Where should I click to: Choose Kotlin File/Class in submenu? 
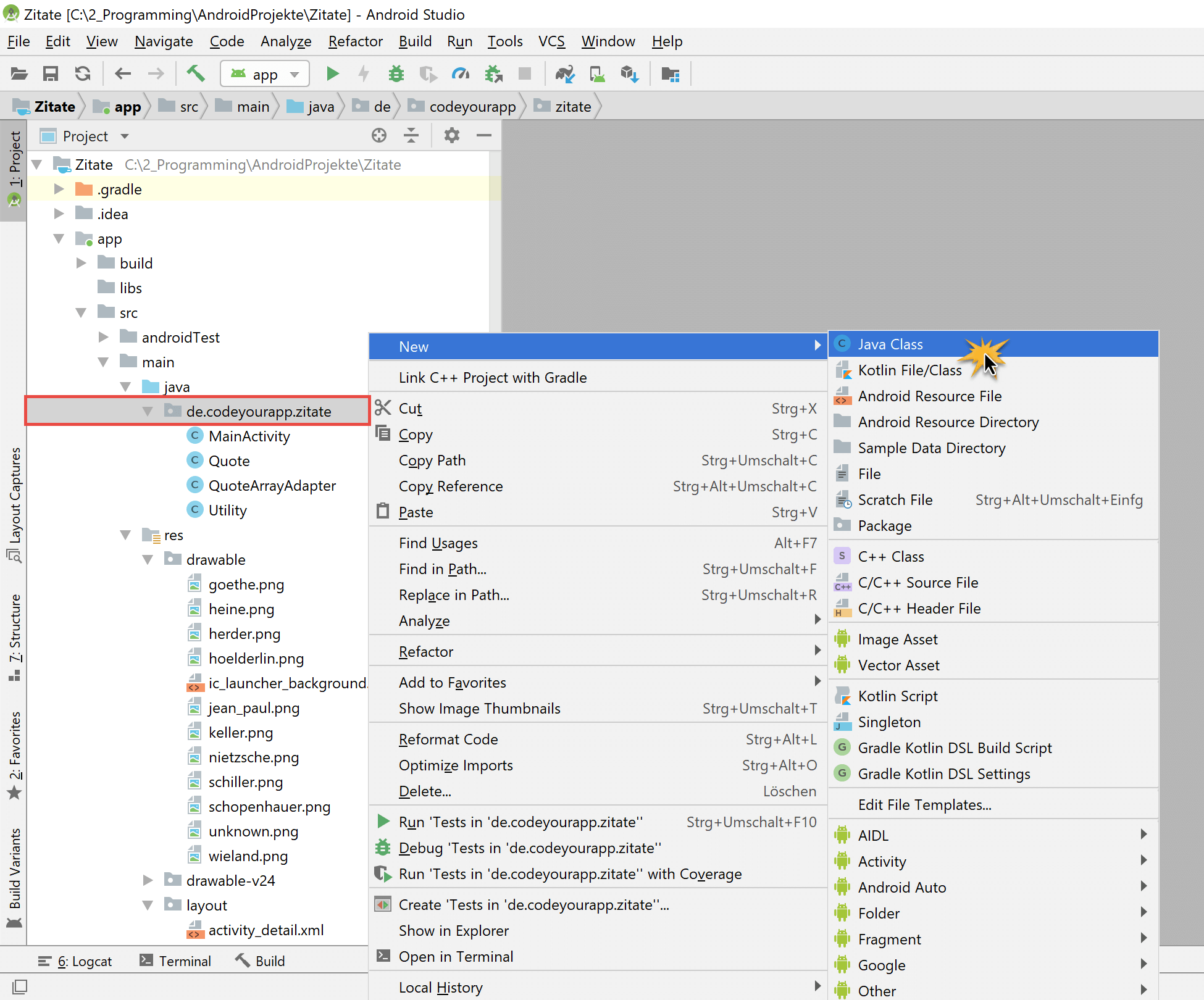click(993, 370)
